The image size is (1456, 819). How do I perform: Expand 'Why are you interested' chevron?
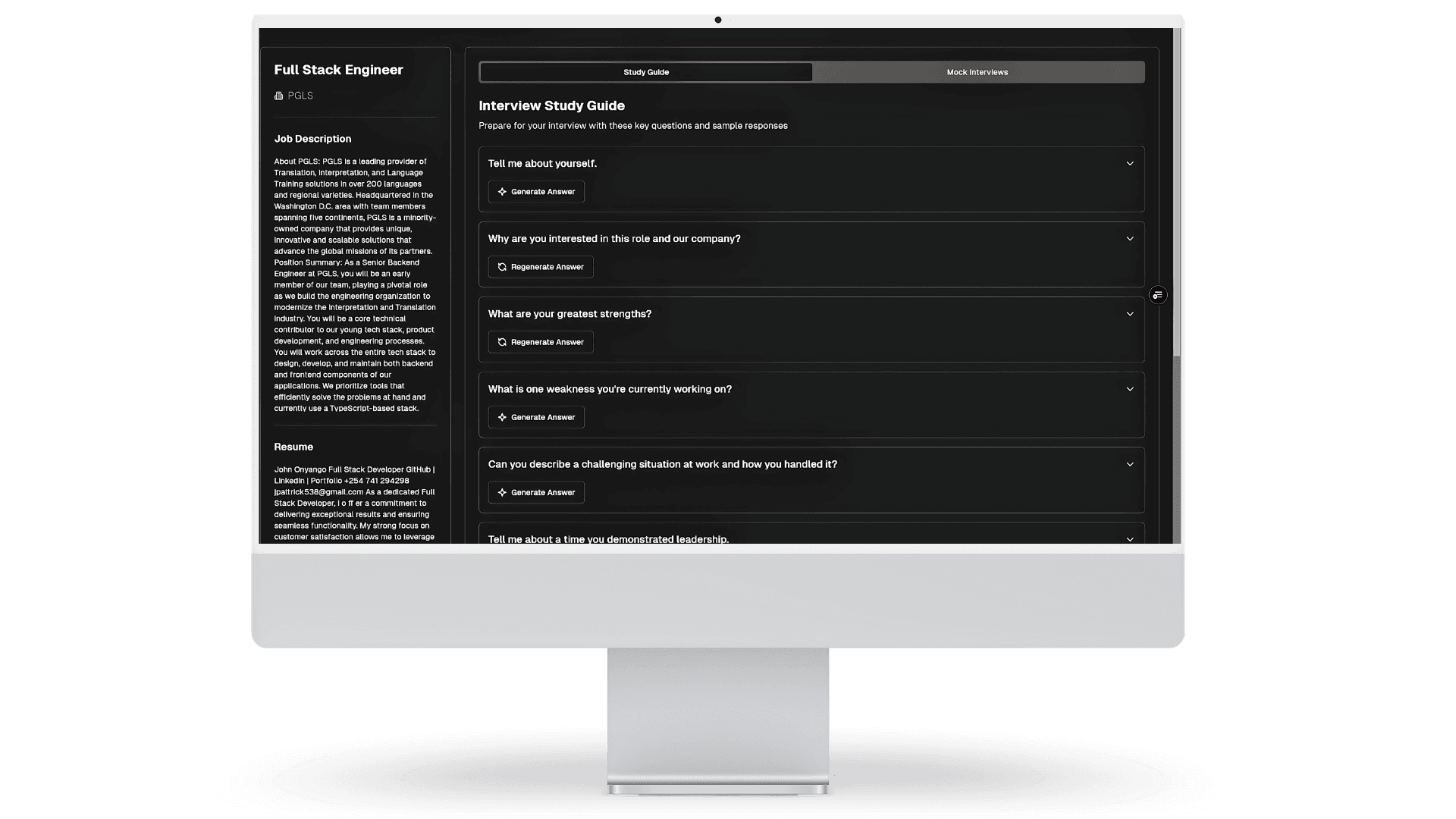(1129, 239)
